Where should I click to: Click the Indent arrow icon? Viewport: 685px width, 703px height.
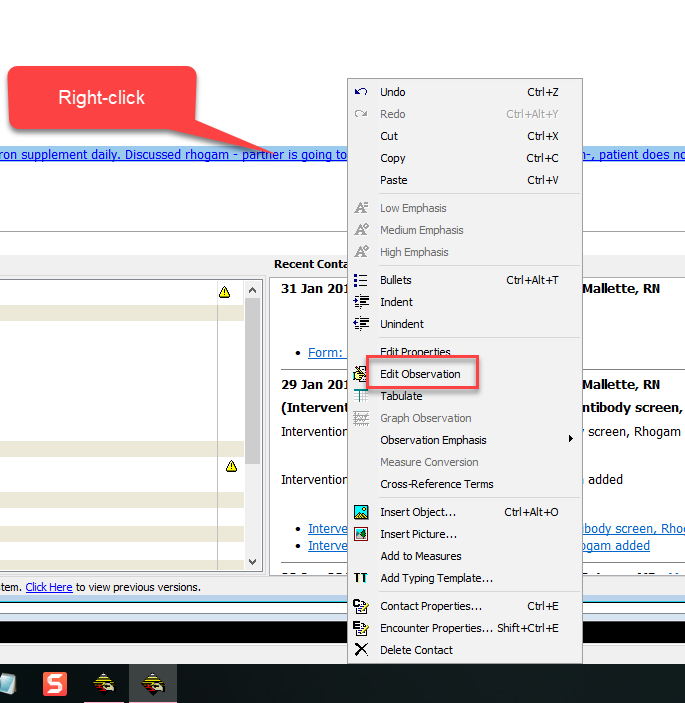click(361, 302)
